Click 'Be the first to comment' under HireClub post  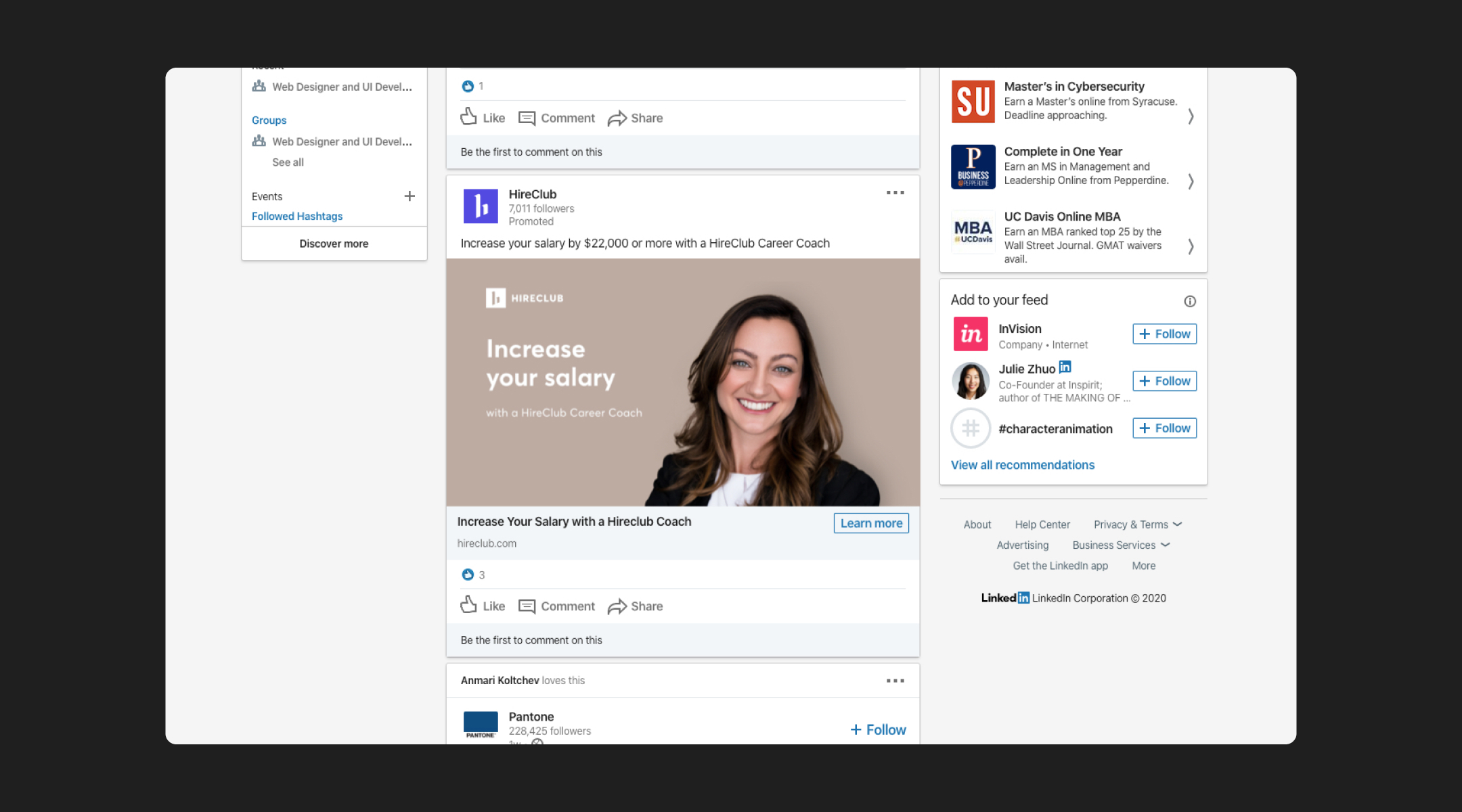coord(531,640)
